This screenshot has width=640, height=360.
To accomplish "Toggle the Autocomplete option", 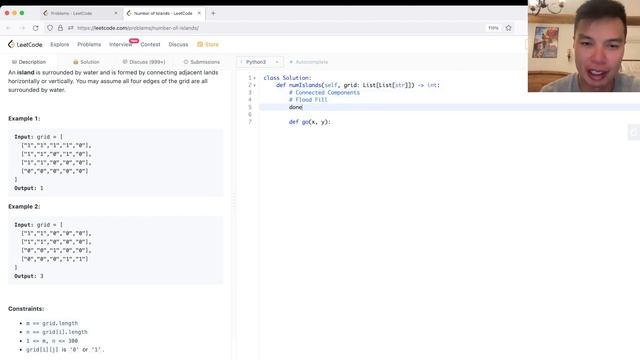I will coord(309,62).
